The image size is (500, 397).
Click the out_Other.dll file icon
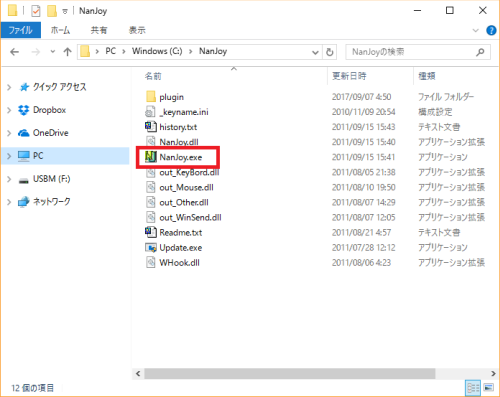(151, 202)
